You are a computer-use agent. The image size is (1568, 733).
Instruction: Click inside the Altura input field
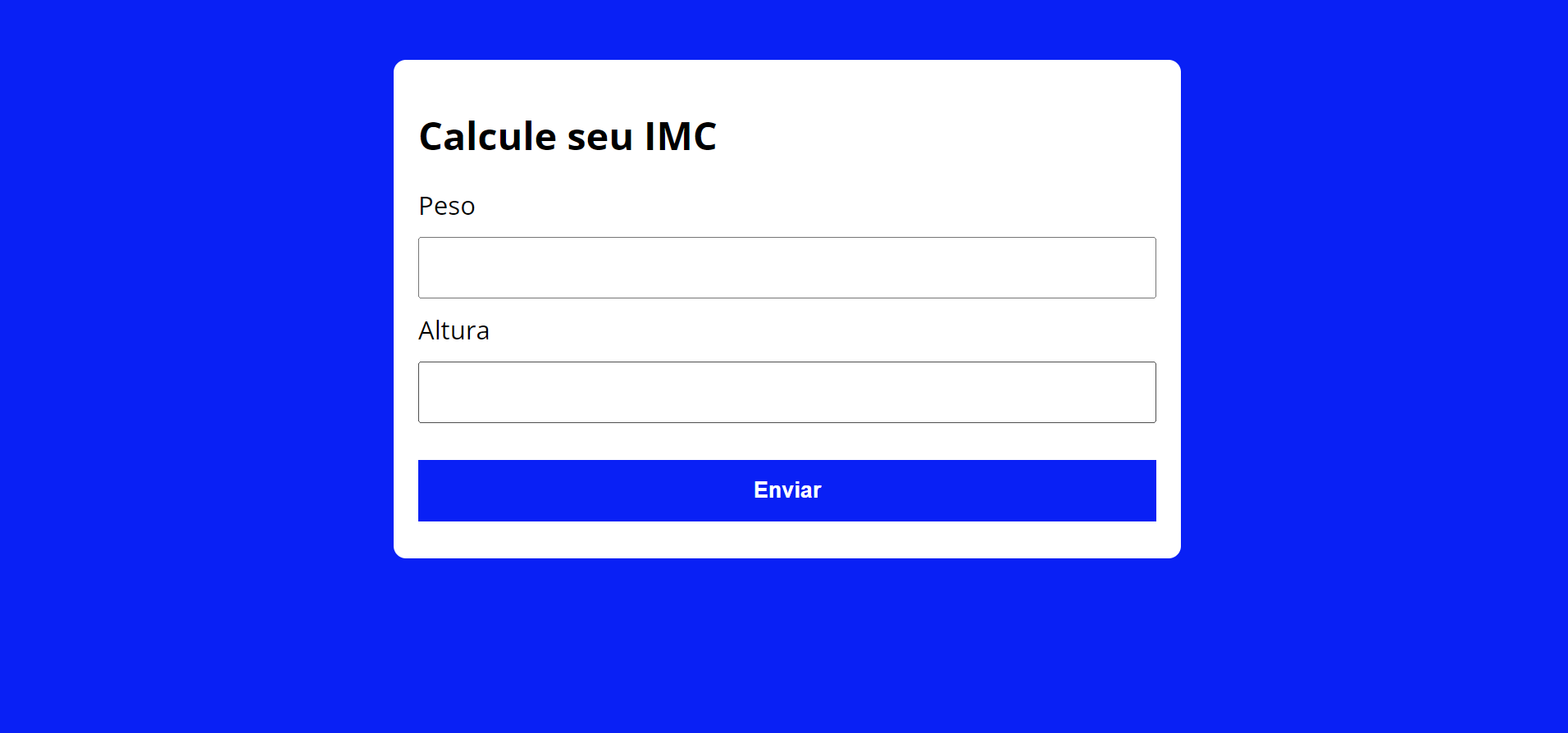coord(786,392)
